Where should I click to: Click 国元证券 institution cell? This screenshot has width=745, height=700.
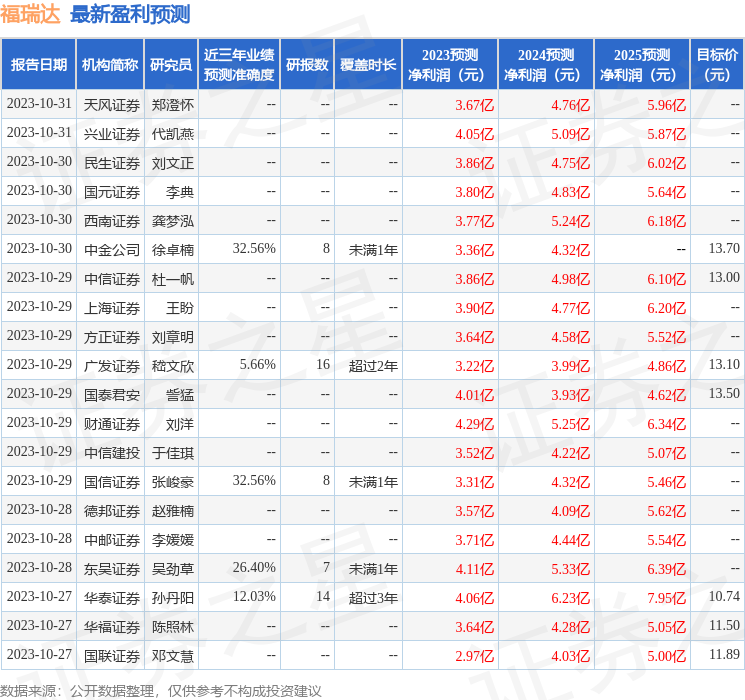[x=112, y=192]
